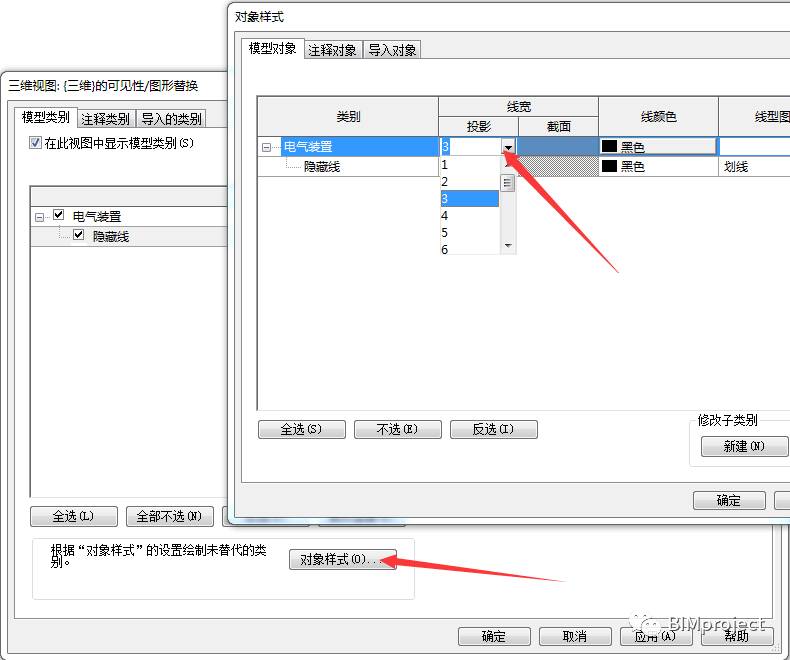Image resolution: width=790 pixels, height=660 pixels.
Task: Click 不选(E) button
Action: 398,429
